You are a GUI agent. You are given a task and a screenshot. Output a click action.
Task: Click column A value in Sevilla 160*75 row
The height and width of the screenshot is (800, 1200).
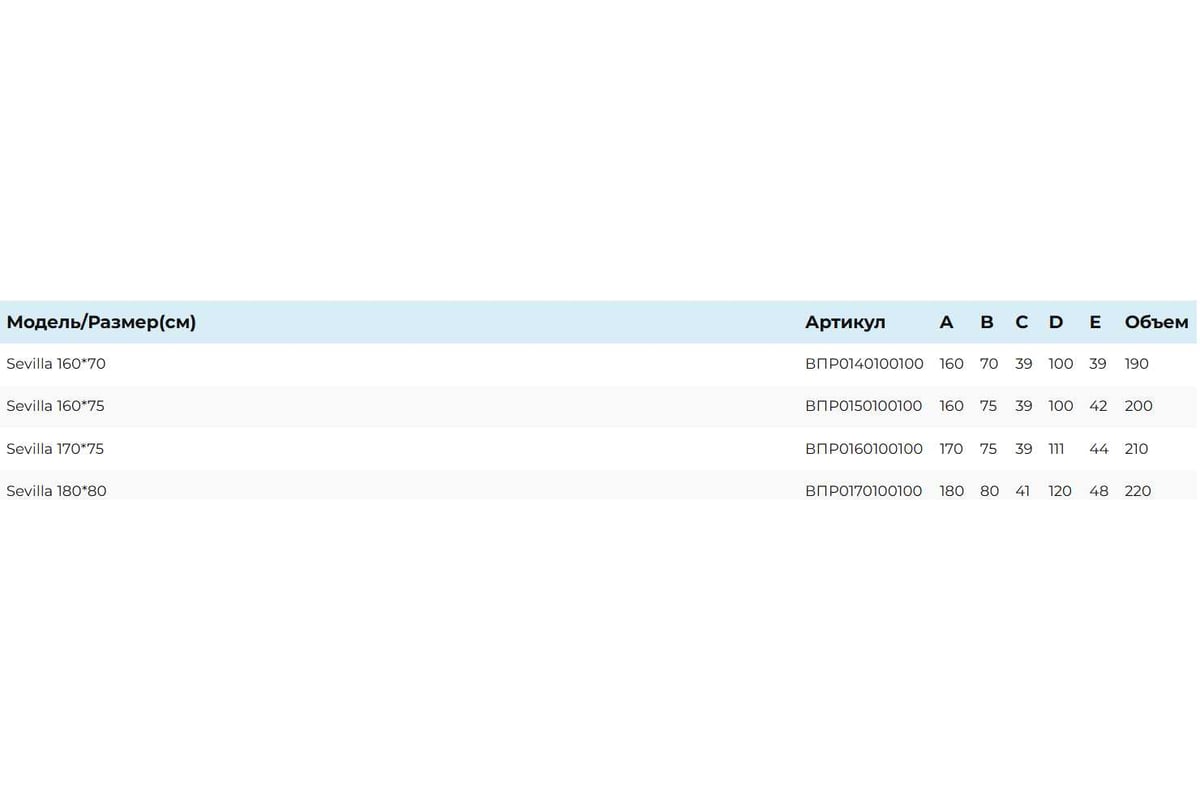click(x=952, y=406)
